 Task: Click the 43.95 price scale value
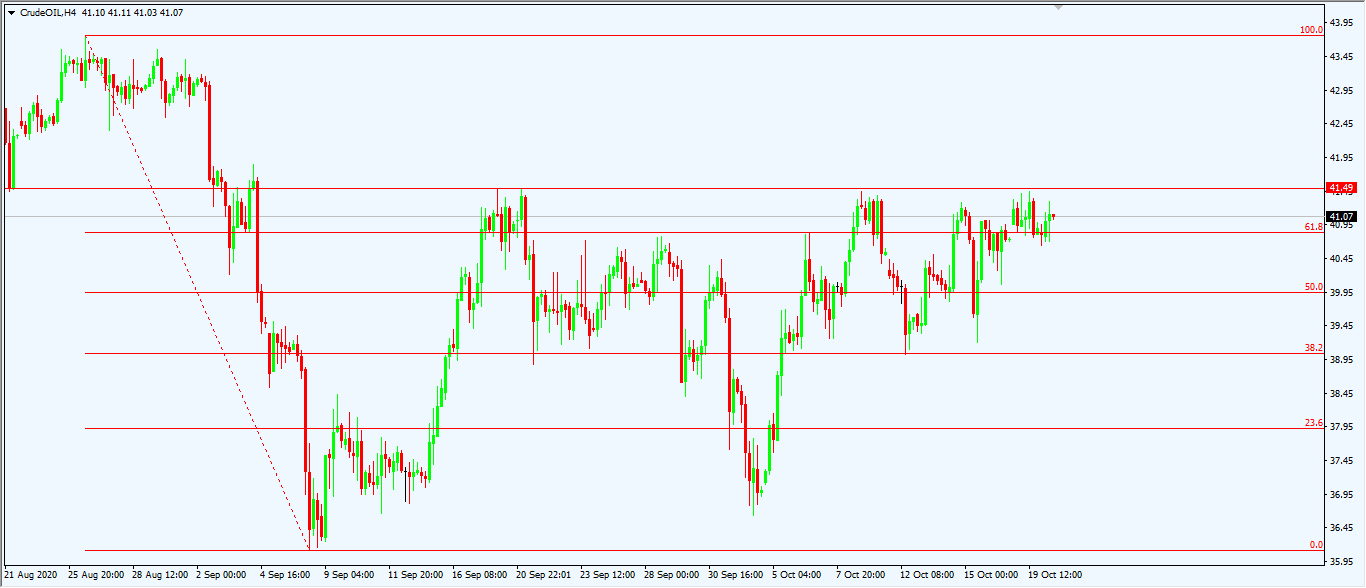pyautogui.click(x=1342, y=23)
